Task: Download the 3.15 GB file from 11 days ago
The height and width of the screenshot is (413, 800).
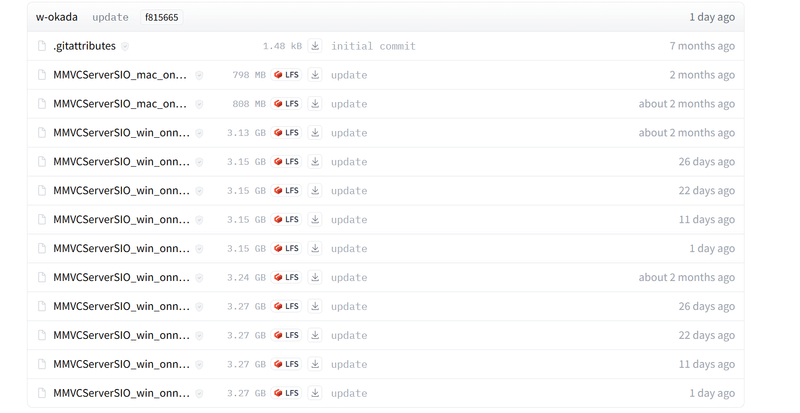Action: click(x=315, y=220)
